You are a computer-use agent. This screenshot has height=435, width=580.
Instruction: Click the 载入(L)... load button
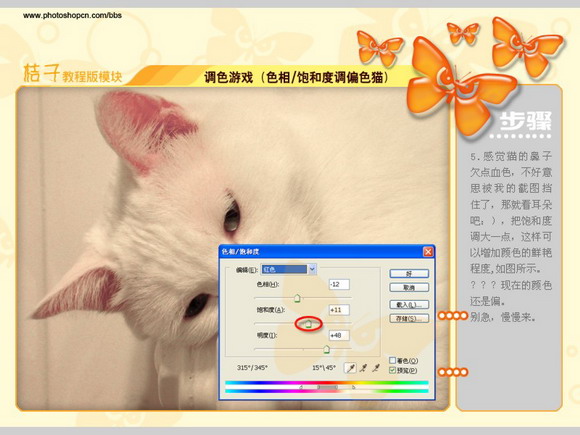click(409, 305)
